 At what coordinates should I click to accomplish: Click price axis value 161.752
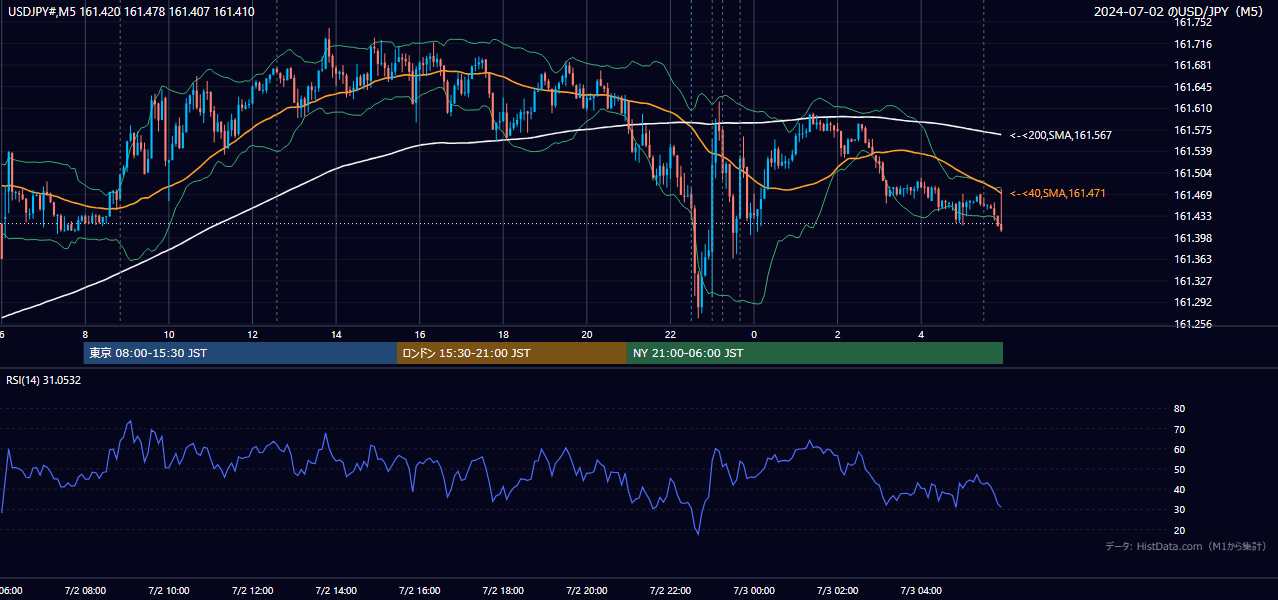click(1192, 22)
